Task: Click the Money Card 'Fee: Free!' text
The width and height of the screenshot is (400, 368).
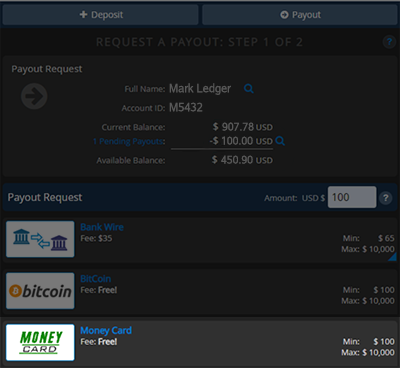Action: point(99,342)
